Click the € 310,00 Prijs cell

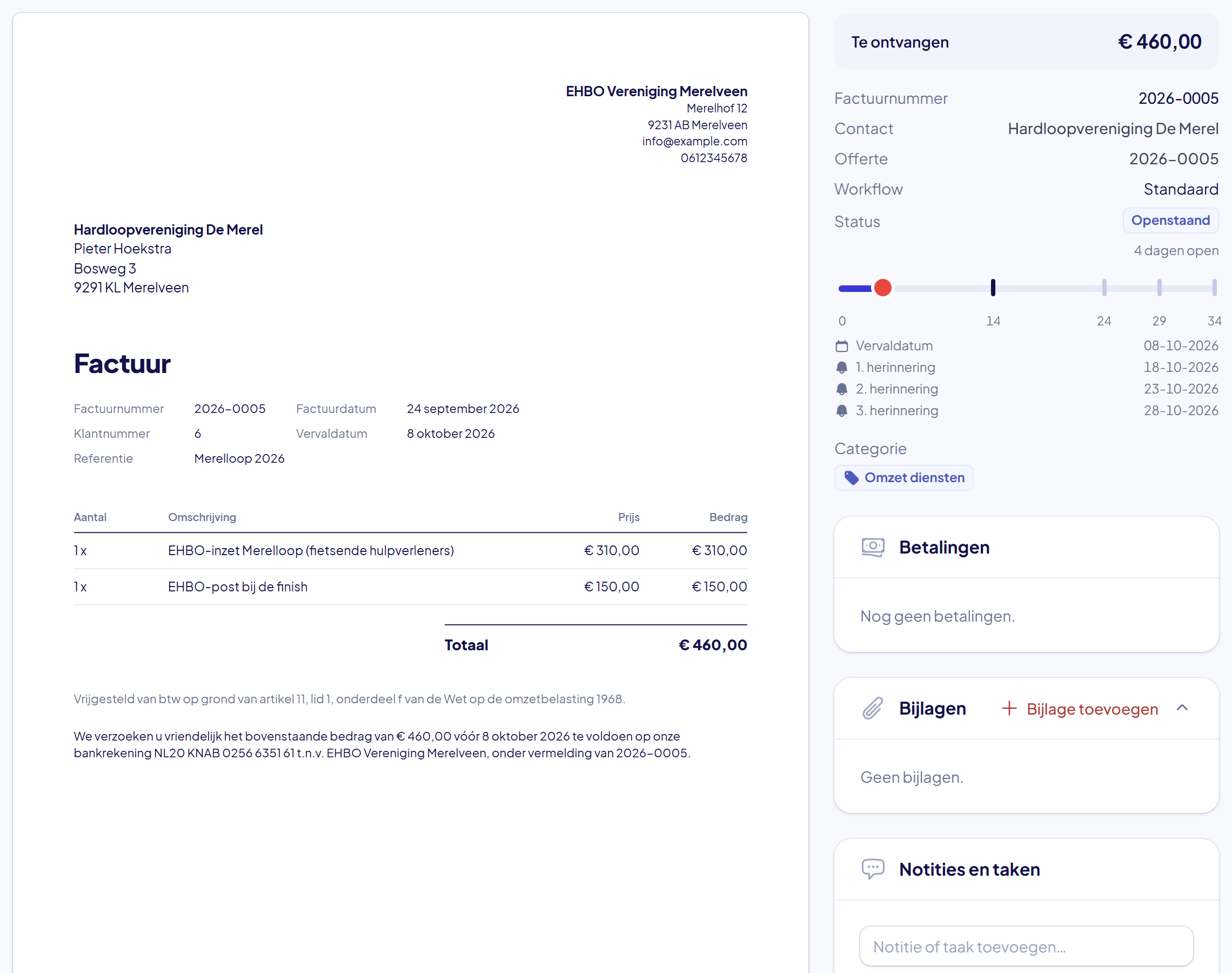coord(612,551)
